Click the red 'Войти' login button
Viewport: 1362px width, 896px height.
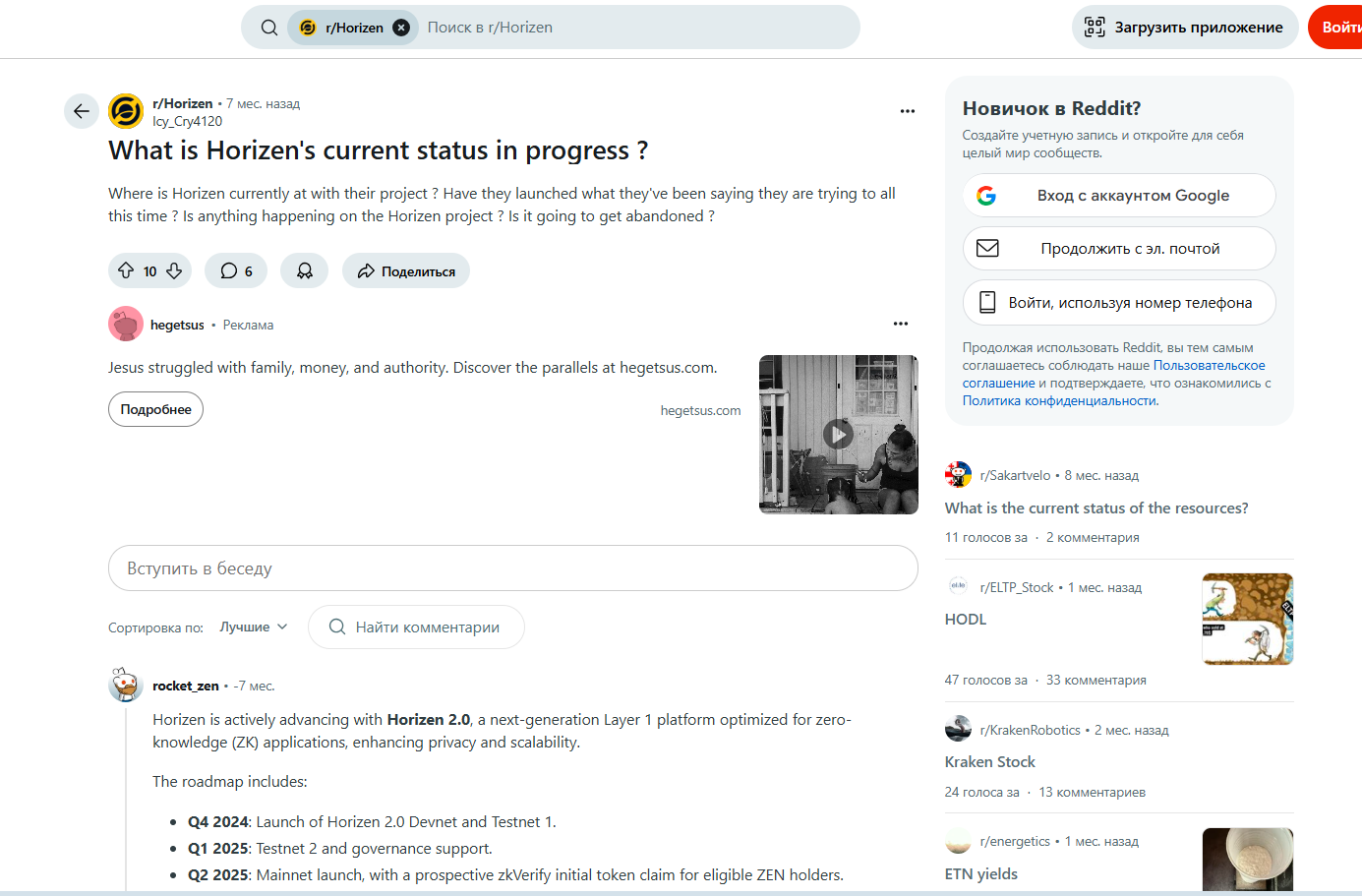tap(1337, 28)
